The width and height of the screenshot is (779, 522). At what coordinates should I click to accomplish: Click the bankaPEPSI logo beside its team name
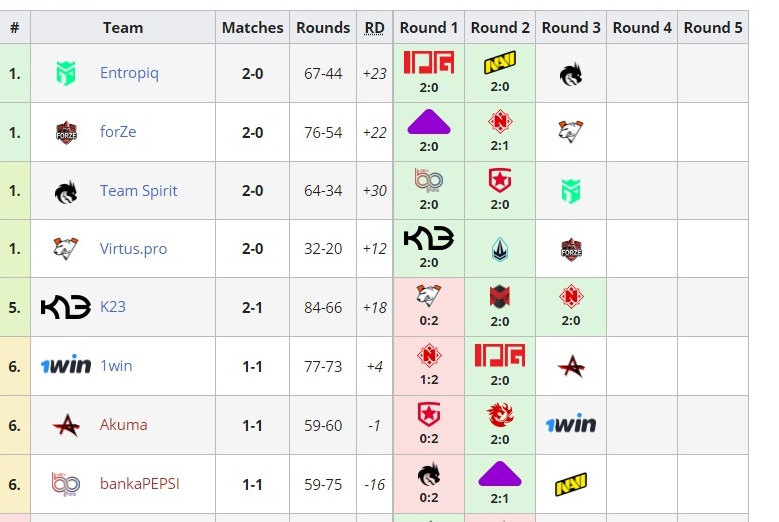pos(66,484)
